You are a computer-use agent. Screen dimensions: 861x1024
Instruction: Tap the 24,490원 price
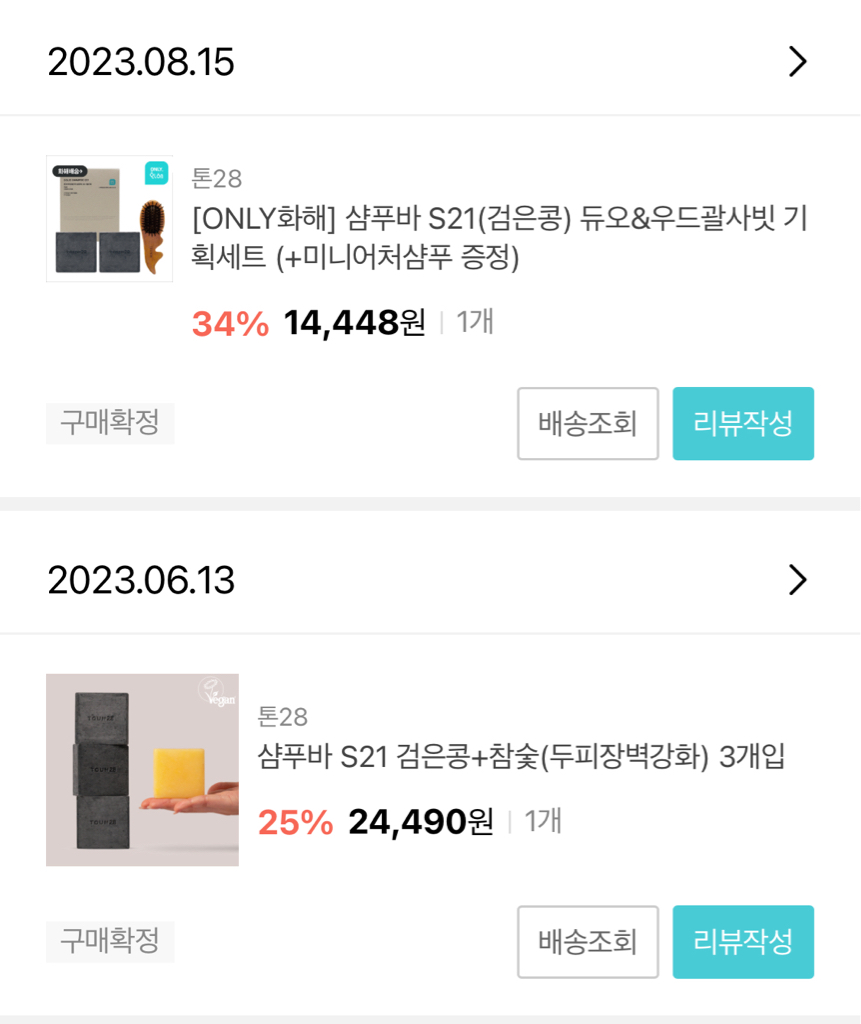(x=420, y=822)
